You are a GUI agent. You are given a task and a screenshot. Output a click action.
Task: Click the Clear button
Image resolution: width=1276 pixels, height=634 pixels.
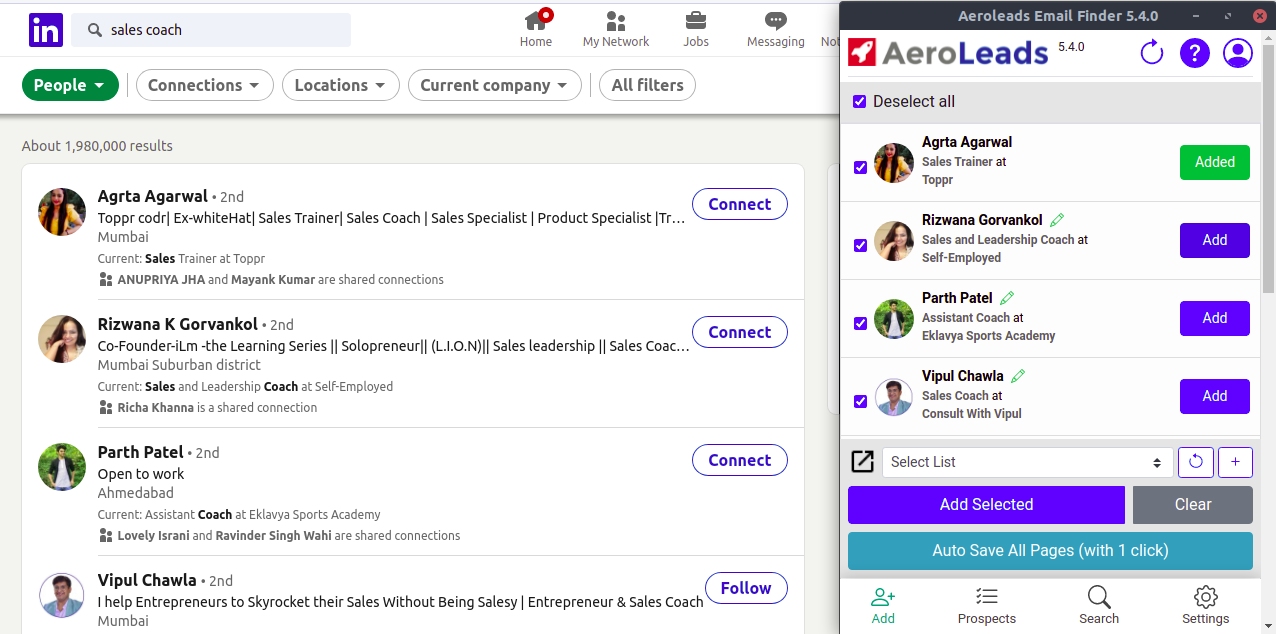1193,505
